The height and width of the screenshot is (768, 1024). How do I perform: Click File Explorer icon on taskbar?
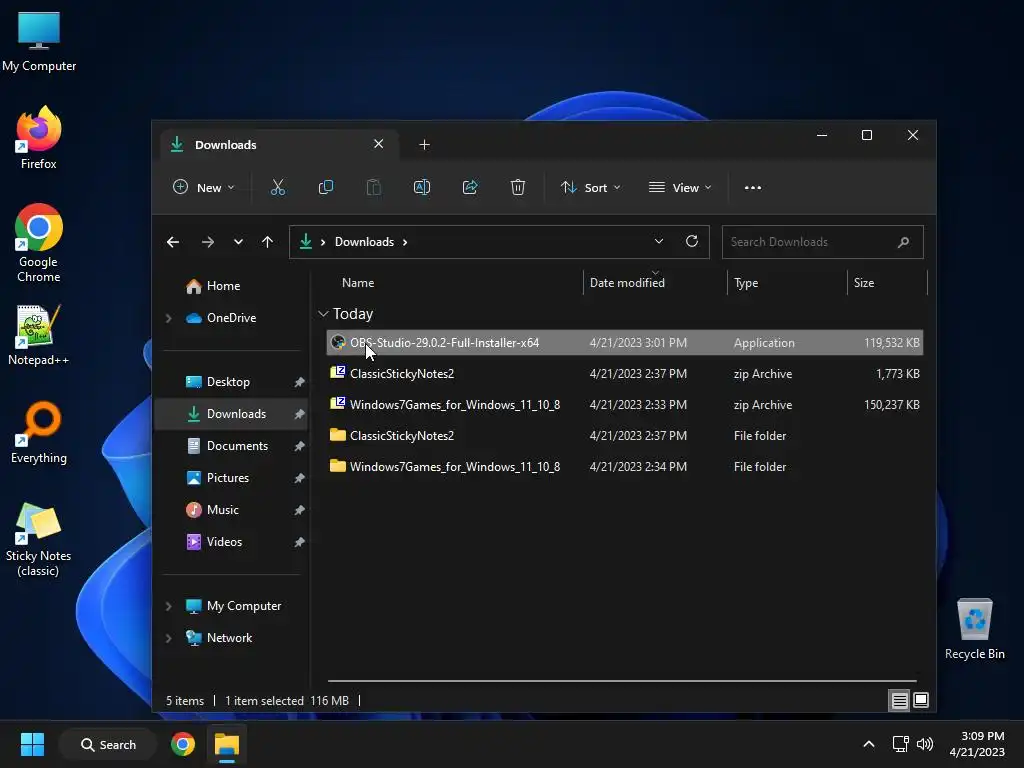tap(227, 744)
